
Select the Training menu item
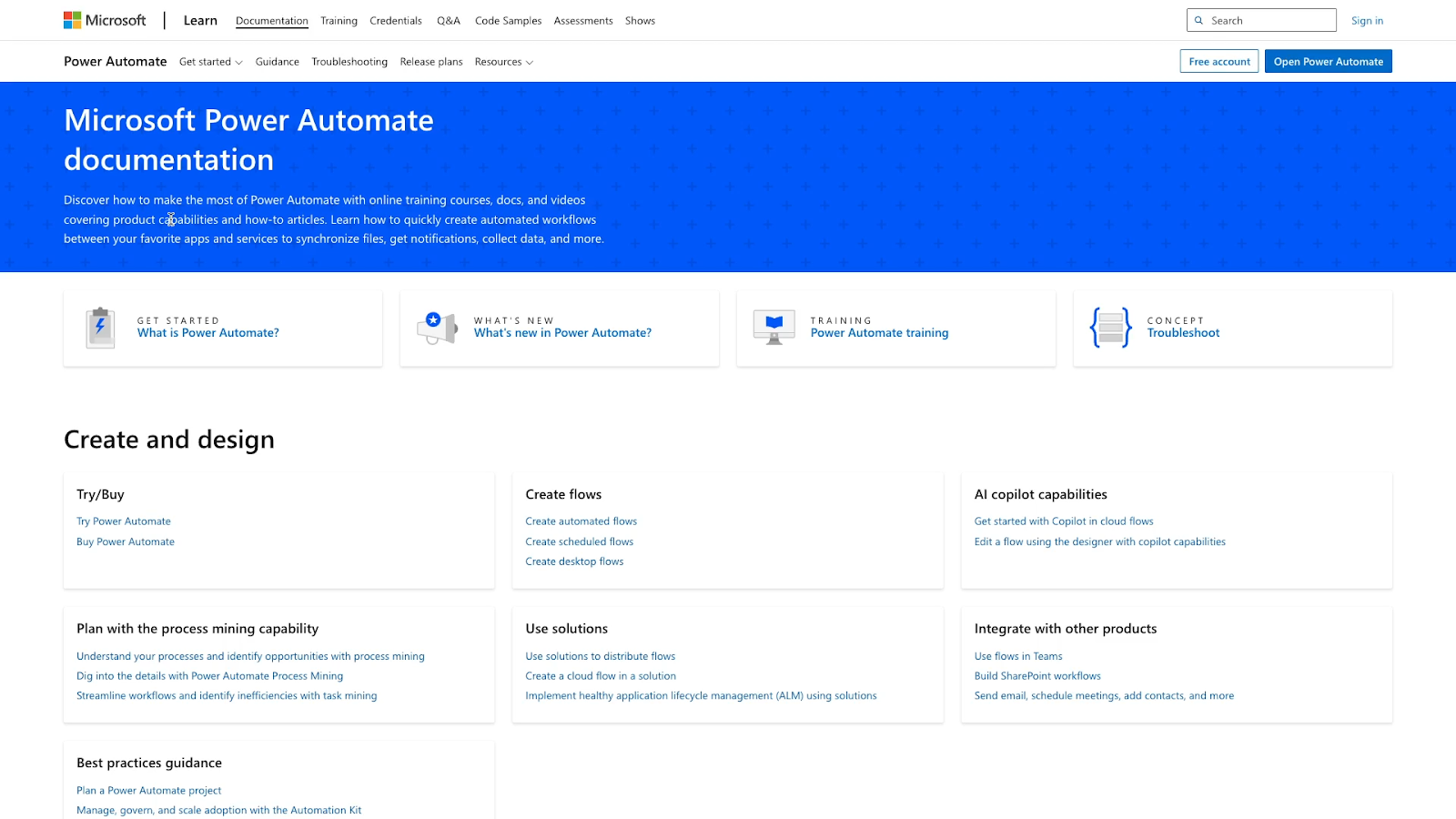339,21
